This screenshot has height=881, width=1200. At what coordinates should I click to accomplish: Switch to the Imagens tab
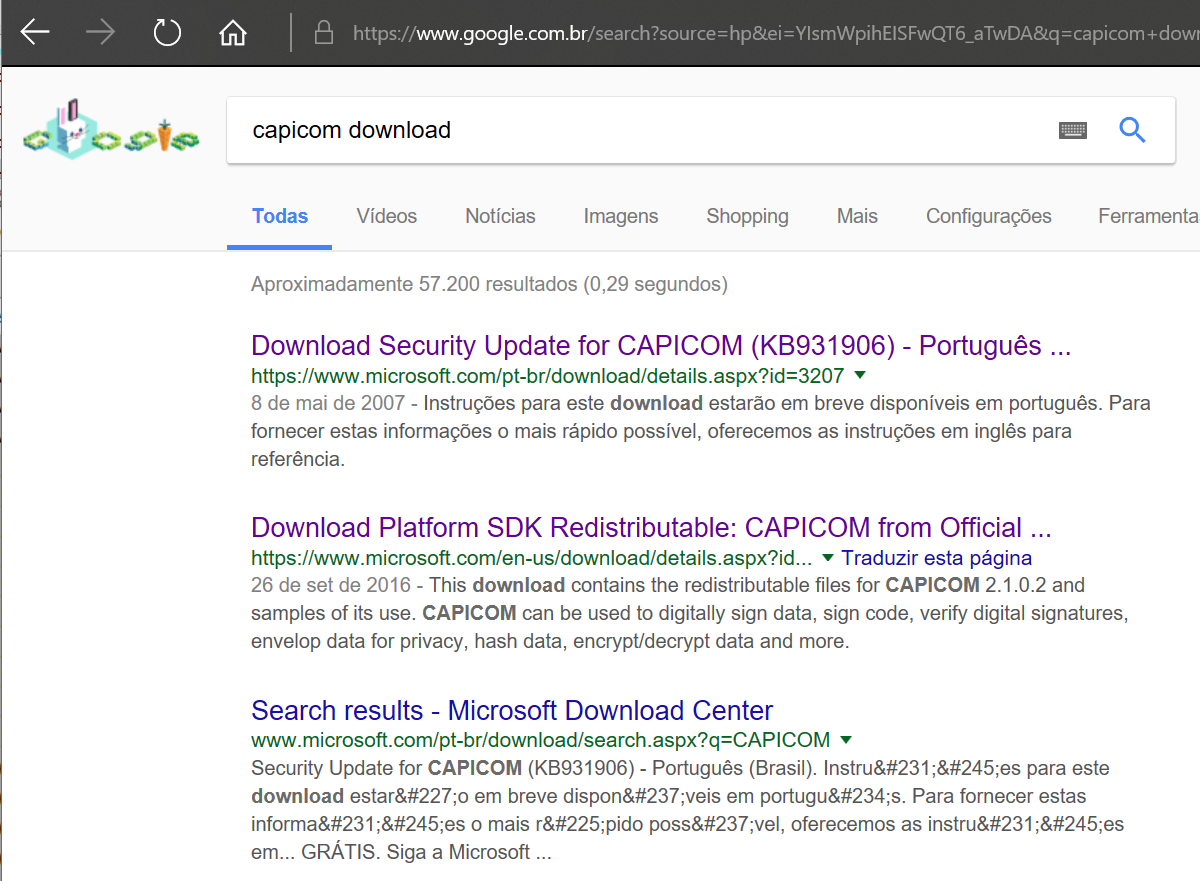[620, 216]
